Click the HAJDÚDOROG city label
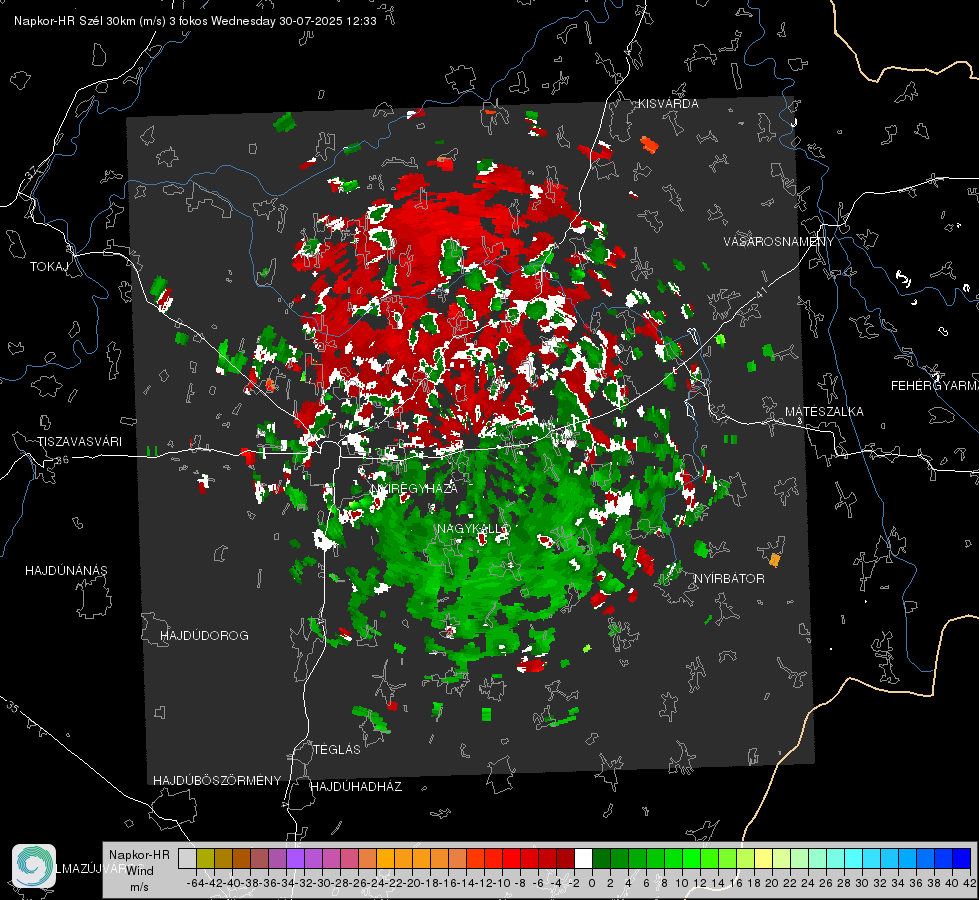Image resolution: width=979 pixels, height=900 pixels. [204, 636]
